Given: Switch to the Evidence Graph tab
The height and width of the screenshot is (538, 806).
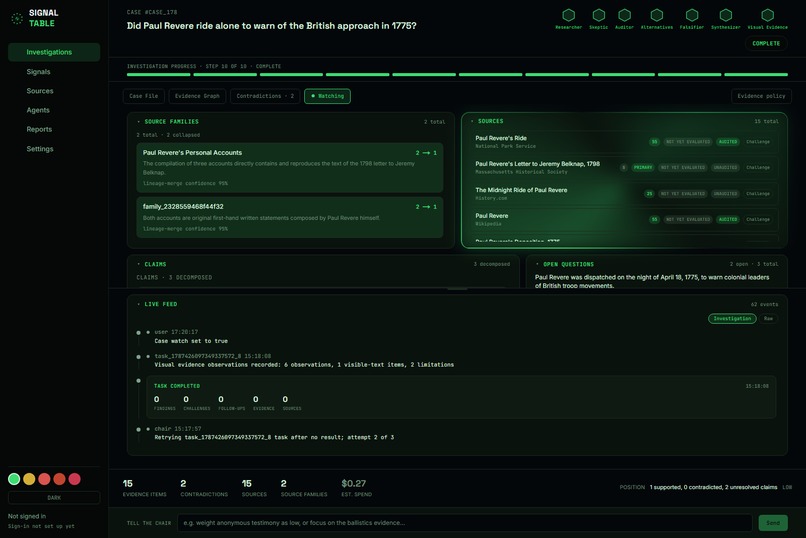Looking at the screenshot, I should click(197, 96).
